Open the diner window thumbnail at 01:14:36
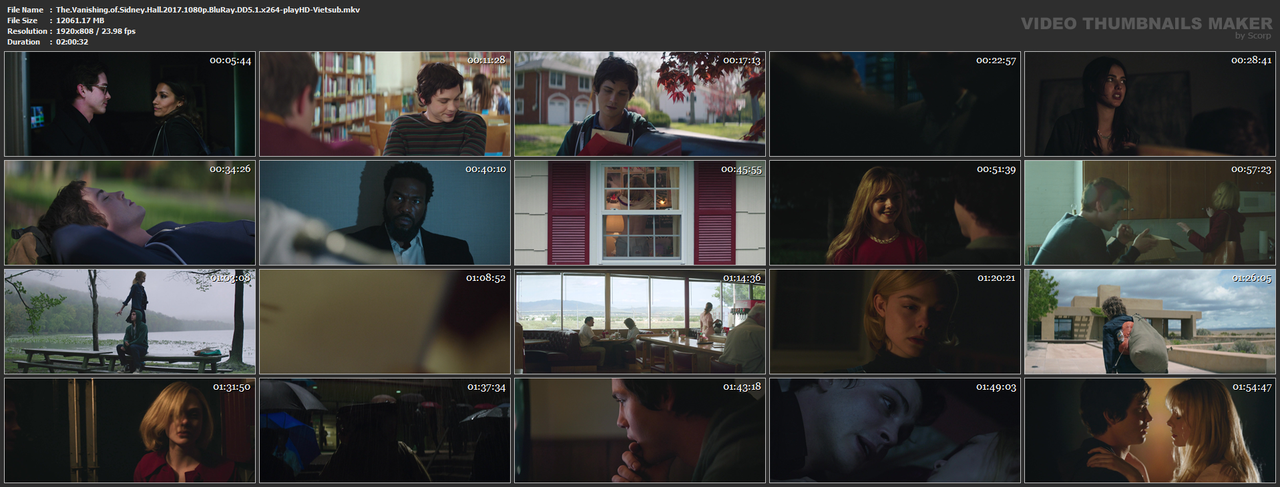Viewport: 1280px width, 487px height. click(640, 321)
